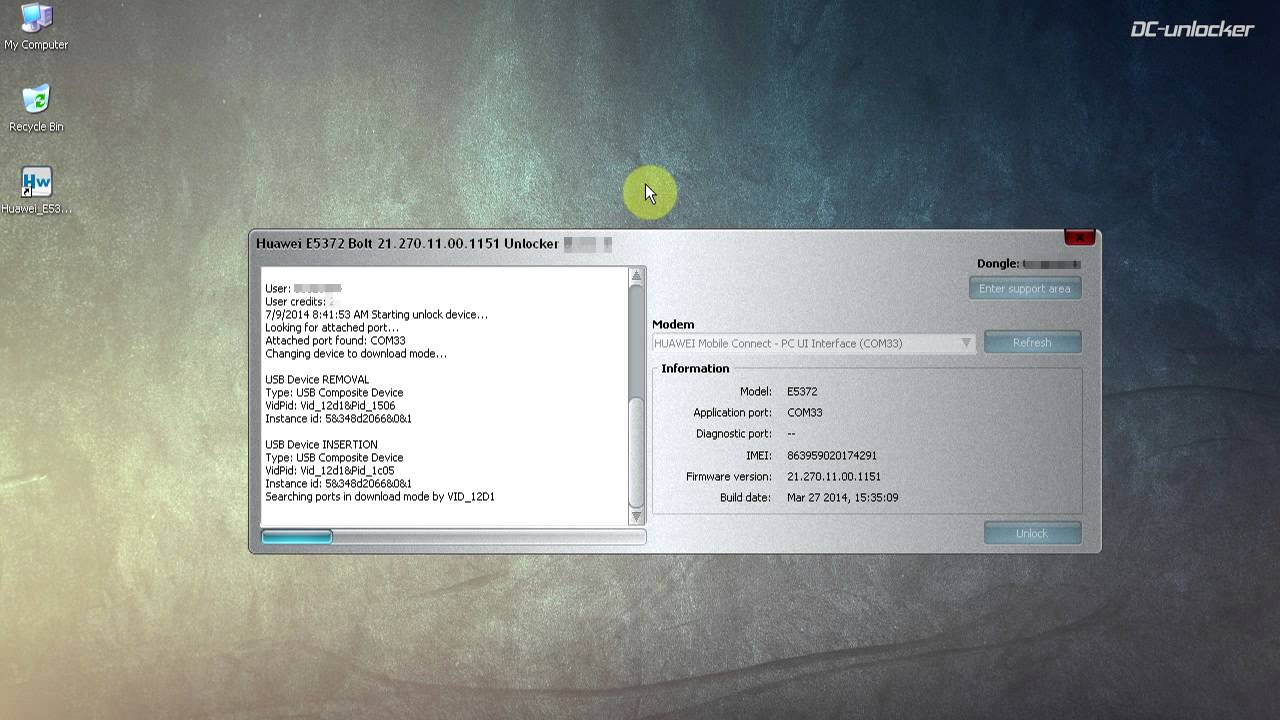Click the log line 'USB Device REMOVAL'
The image size is (1280, 720).
317,380
